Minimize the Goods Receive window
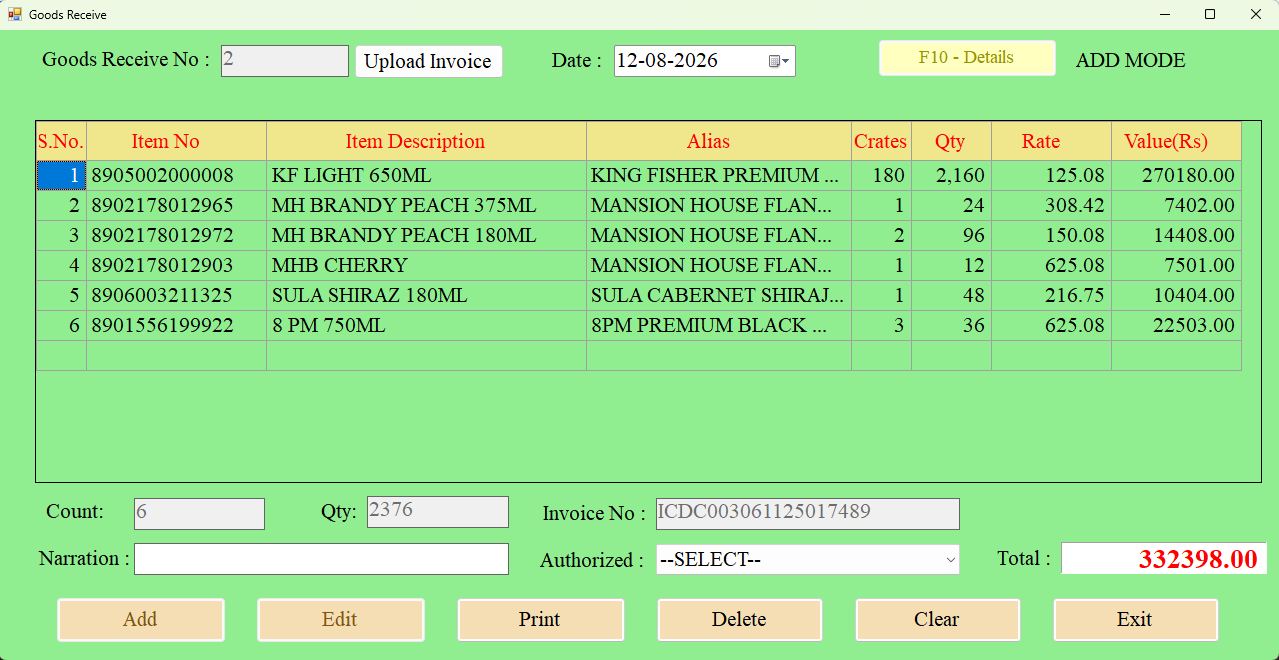 tap(1165, 14)
